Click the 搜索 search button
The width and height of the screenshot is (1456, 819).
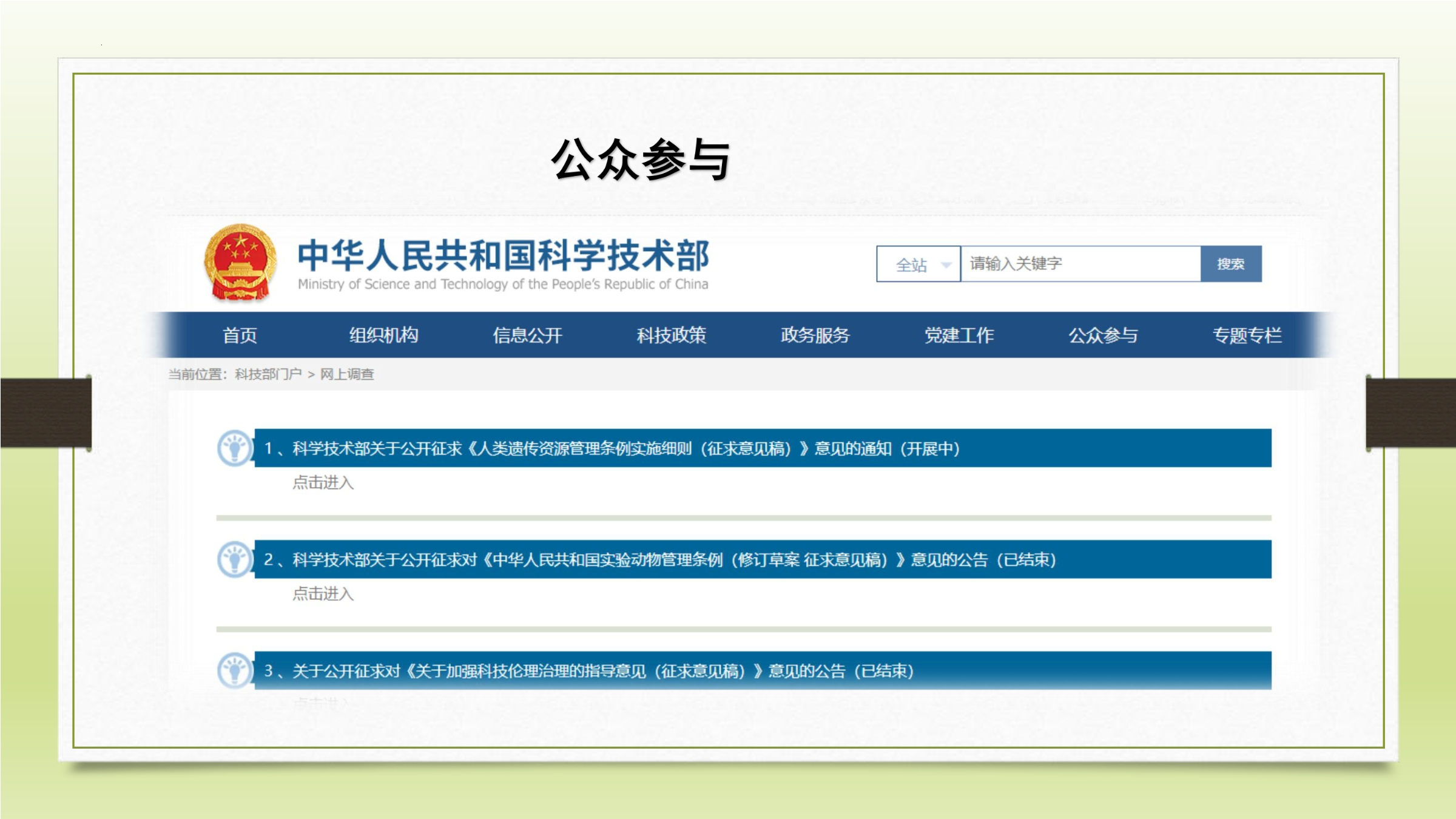tap(1231, 264)
